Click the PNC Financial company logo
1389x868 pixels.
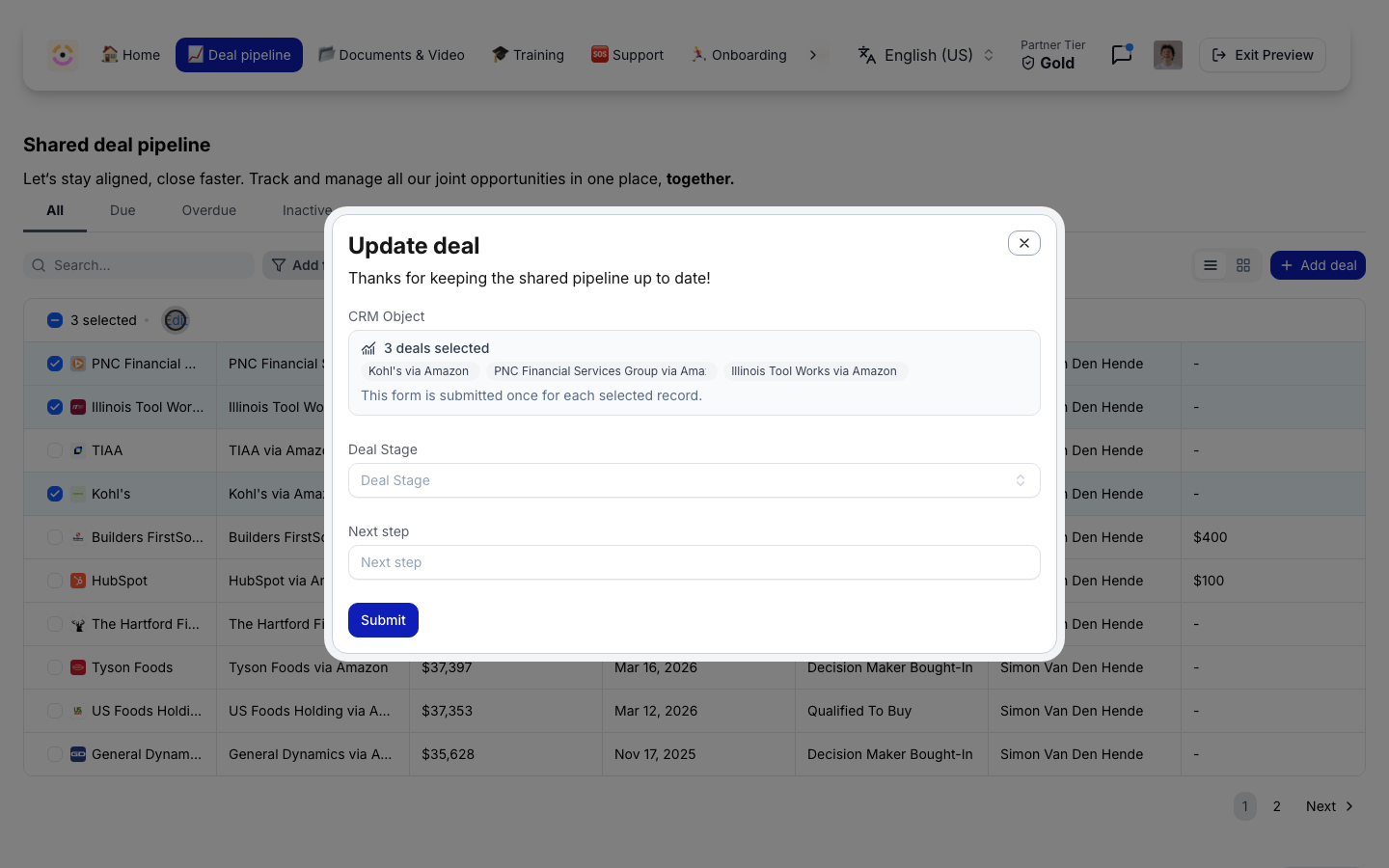(x=78, y=364)
